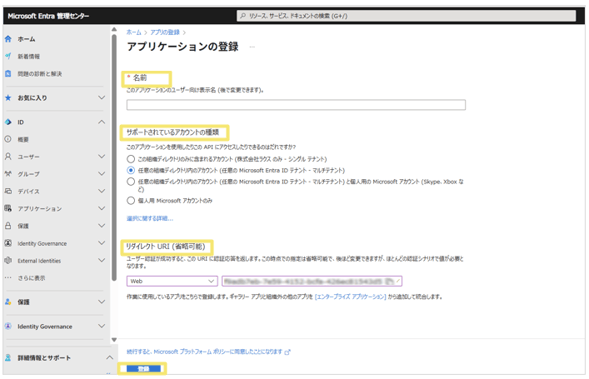
Task: Click the Microsoft Entra admin center title
Action: (48, 16)
